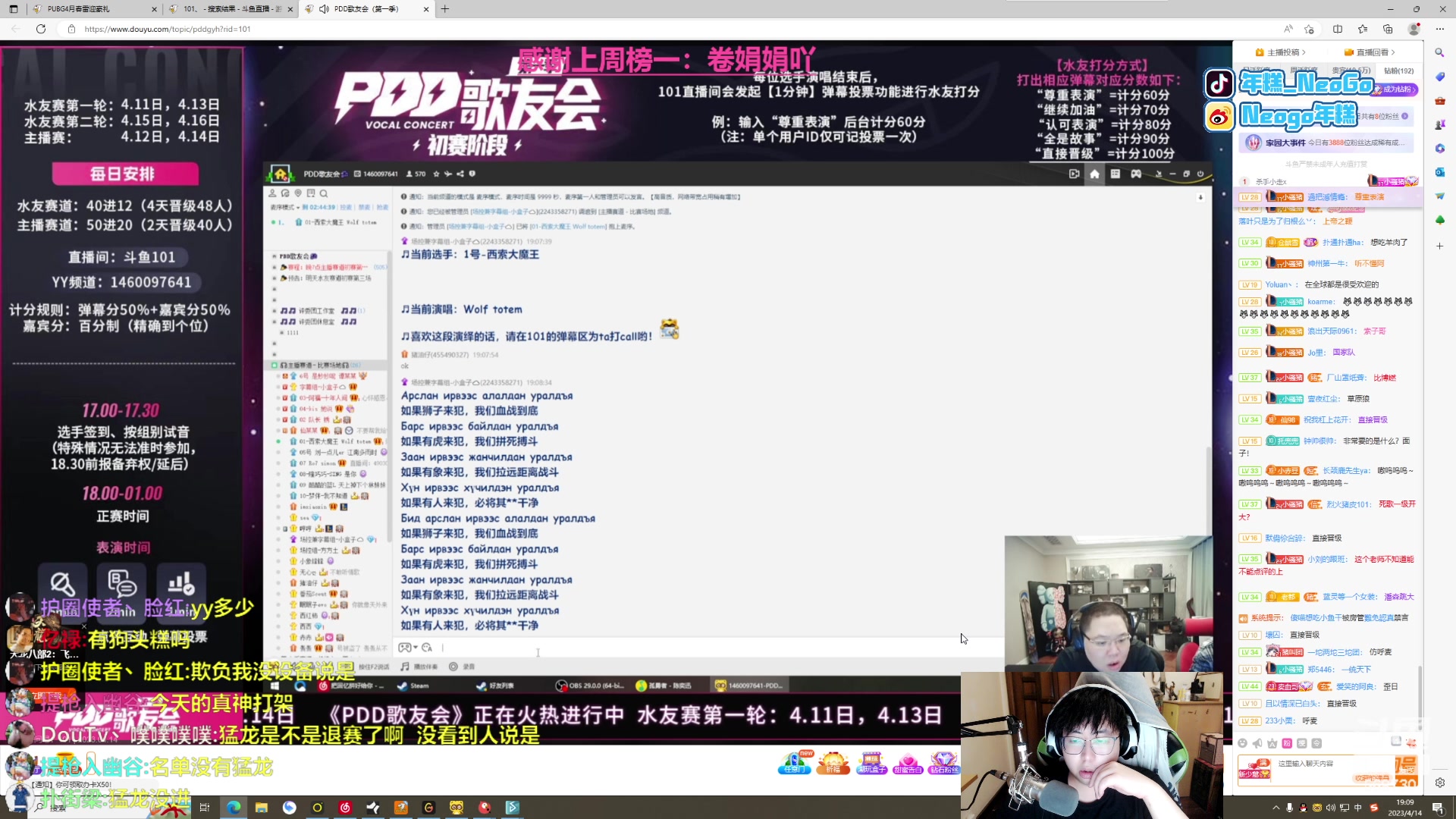Open emoji picker in chat input toolbar
The image size is (1456, 819).
click(x=1242, y=743)
